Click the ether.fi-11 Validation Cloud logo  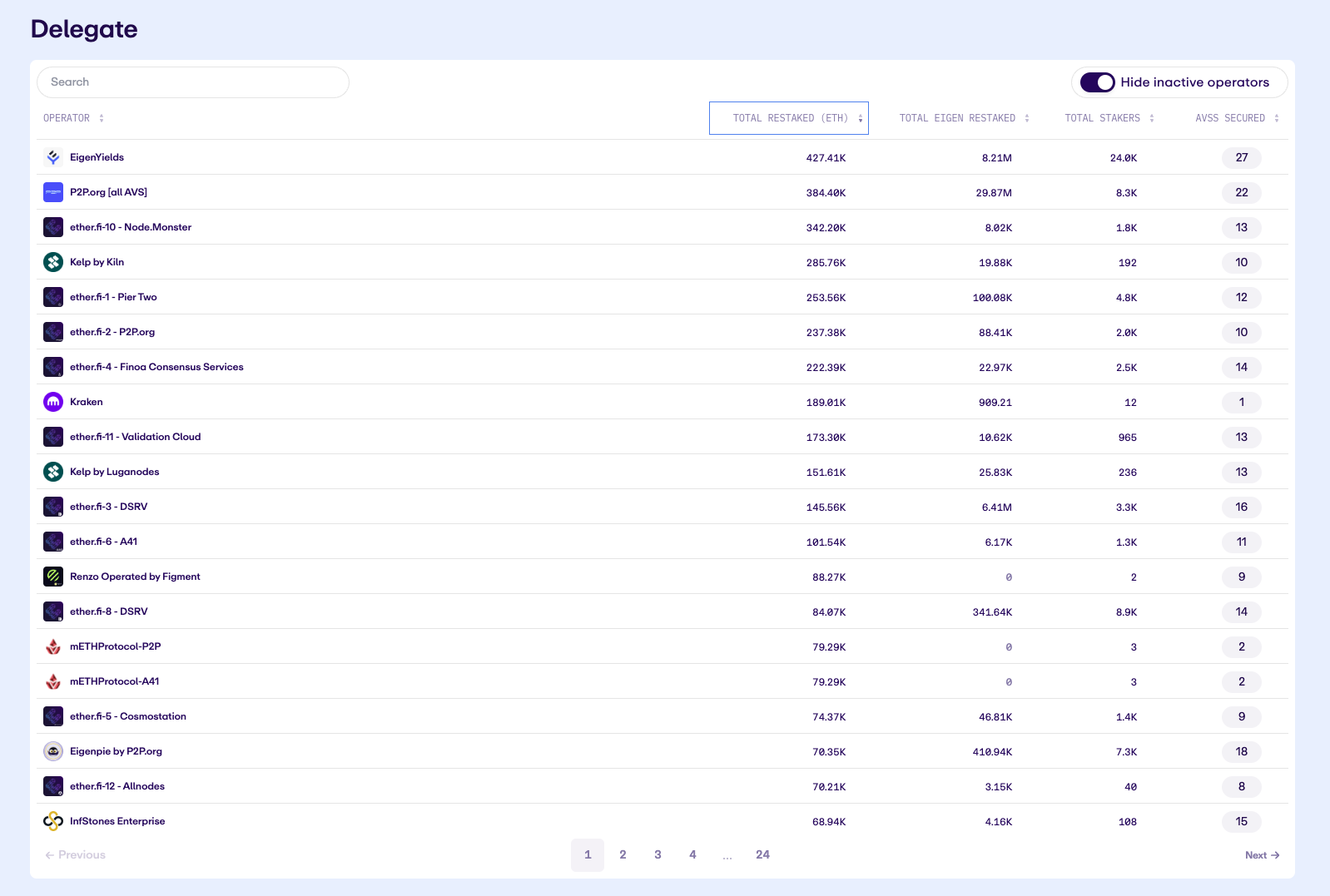53,437
